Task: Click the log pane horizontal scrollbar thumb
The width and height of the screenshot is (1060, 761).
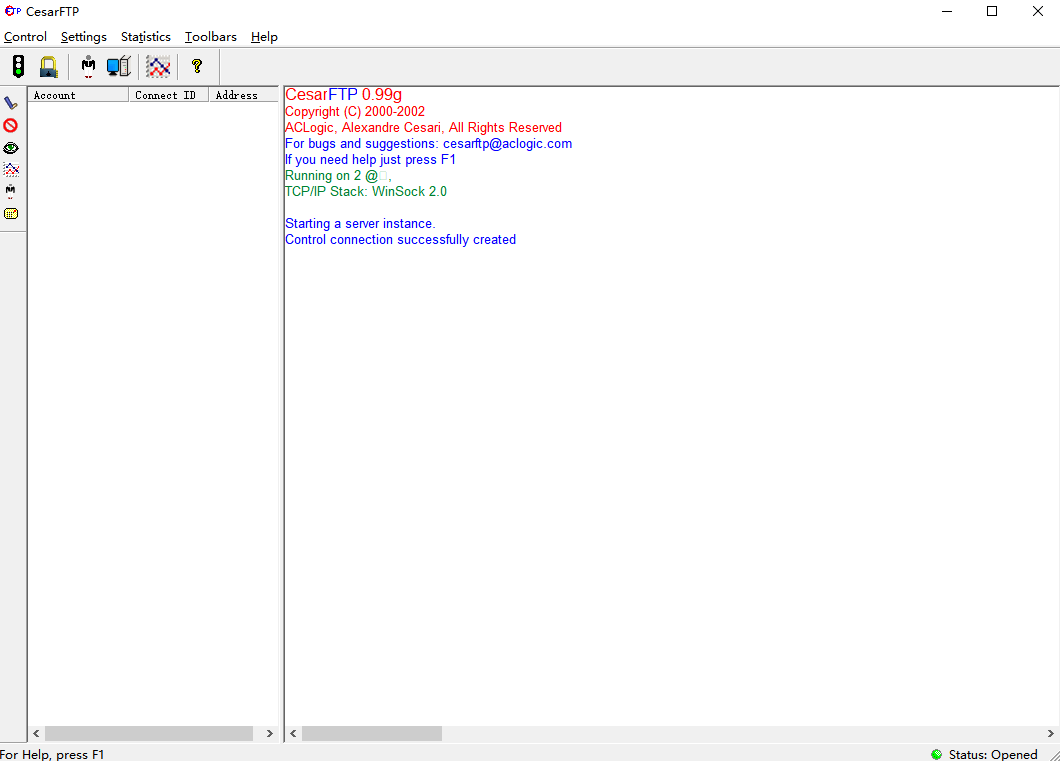Action: pyautogui.click(x=371, y=734)
